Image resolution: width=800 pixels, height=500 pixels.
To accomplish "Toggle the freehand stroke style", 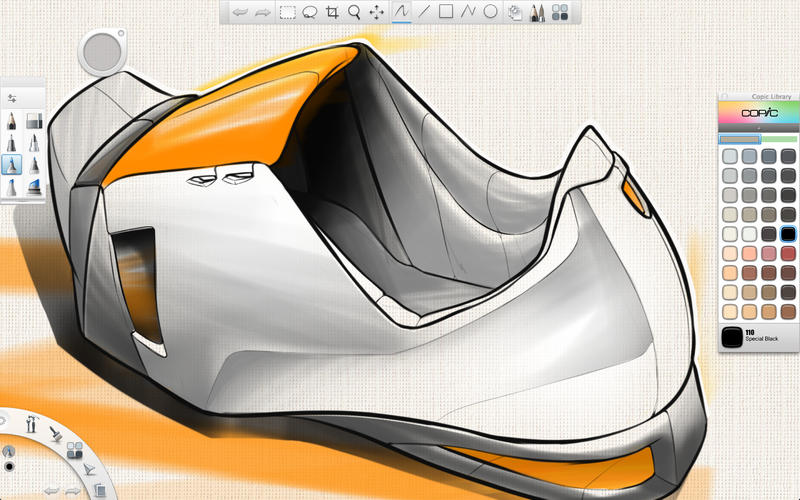I will (401, 12).
